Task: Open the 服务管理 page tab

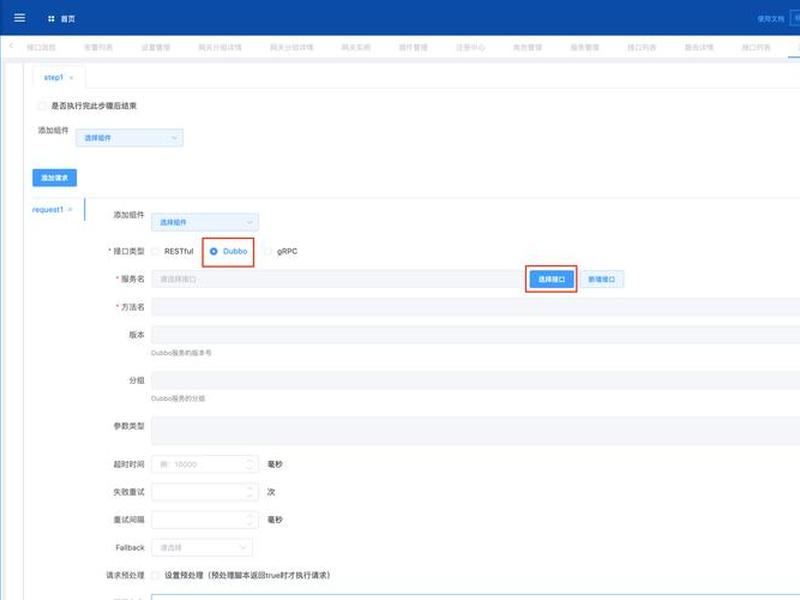Action: coord(584,47)
